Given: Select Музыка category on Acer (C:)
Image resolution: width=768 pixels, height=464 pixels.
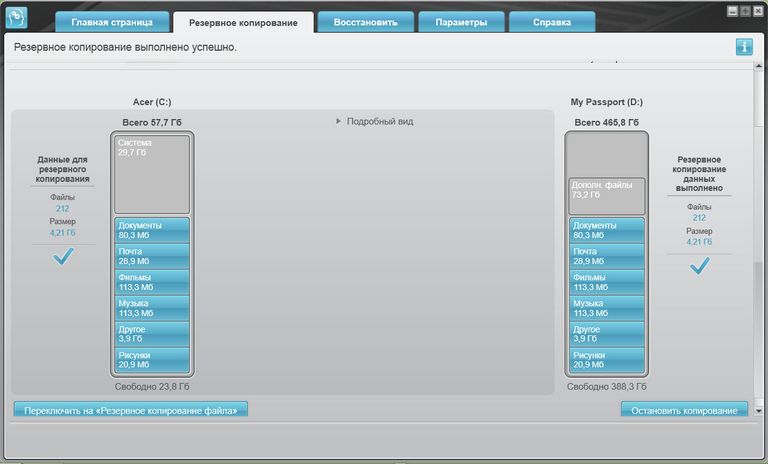Looking at the screenshot, I should 152,308.
